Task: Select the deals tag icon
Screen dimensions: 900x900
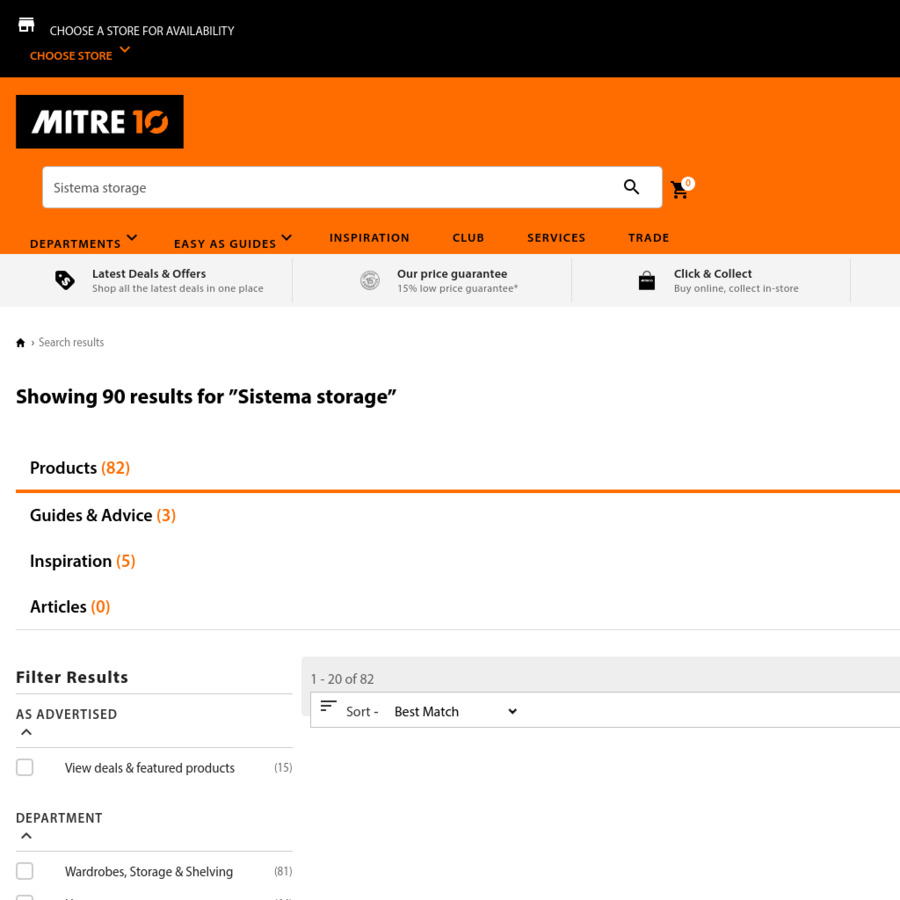Action: point(64,280)
